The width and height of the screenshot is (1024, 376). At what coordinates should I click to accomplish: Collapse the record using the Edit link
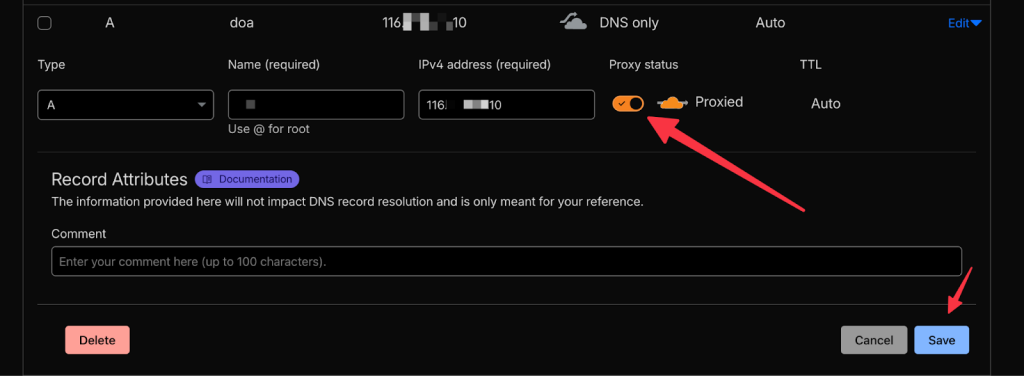tap(959, 24)
